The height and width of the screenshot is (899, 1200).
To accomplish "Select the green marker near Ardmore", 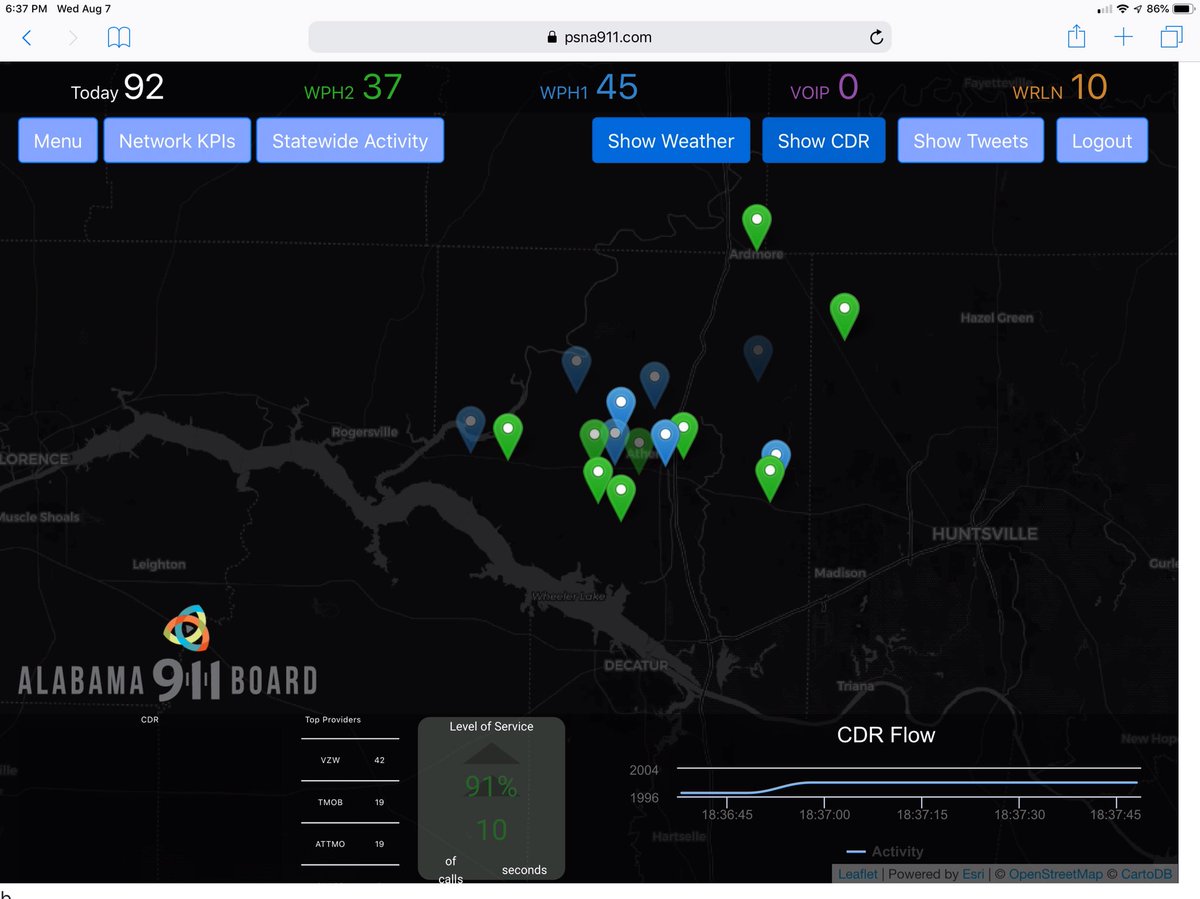I will 757,226.
